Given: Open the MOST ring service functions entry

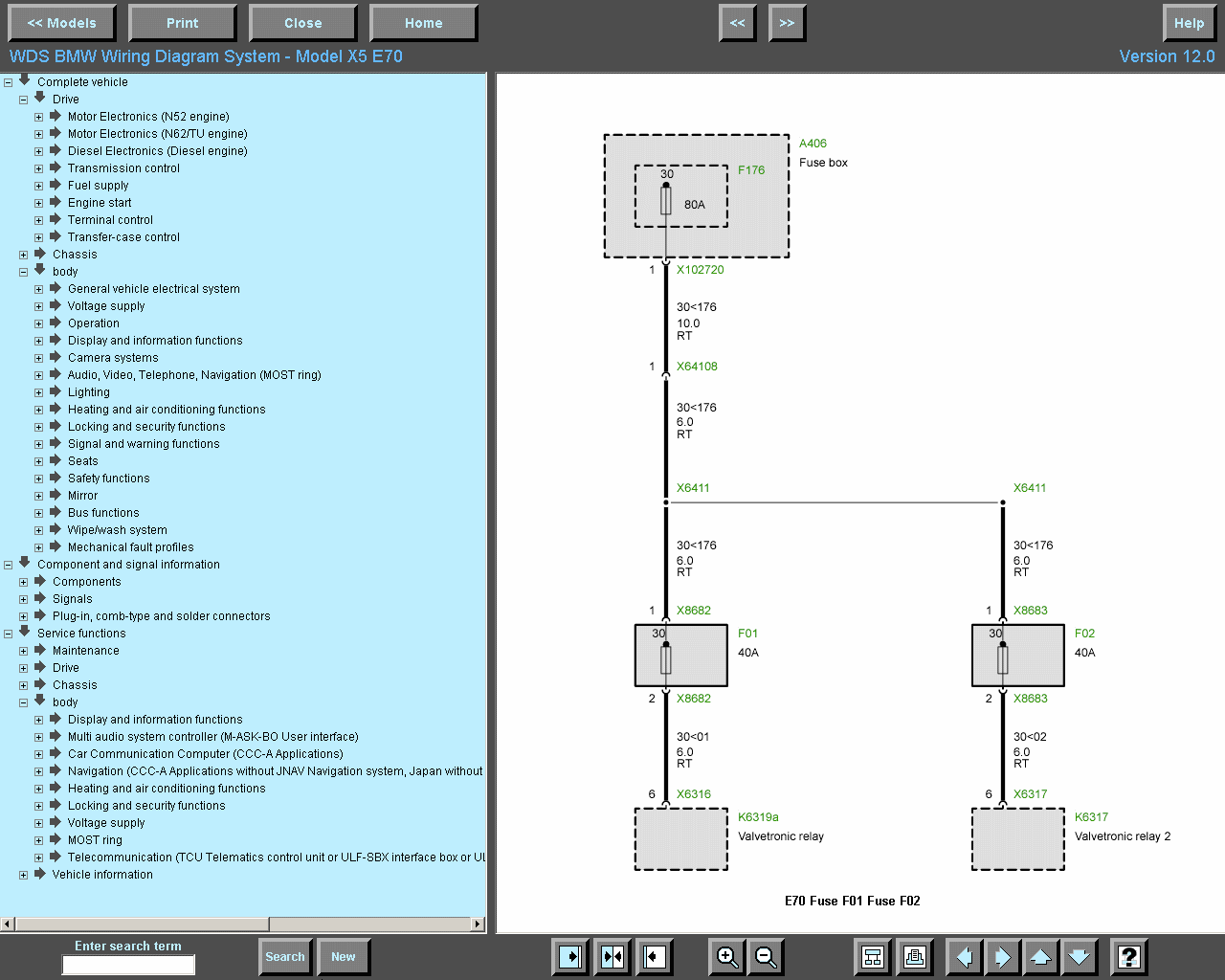Looking at the screenshot, I should click(x=94, y=839).
